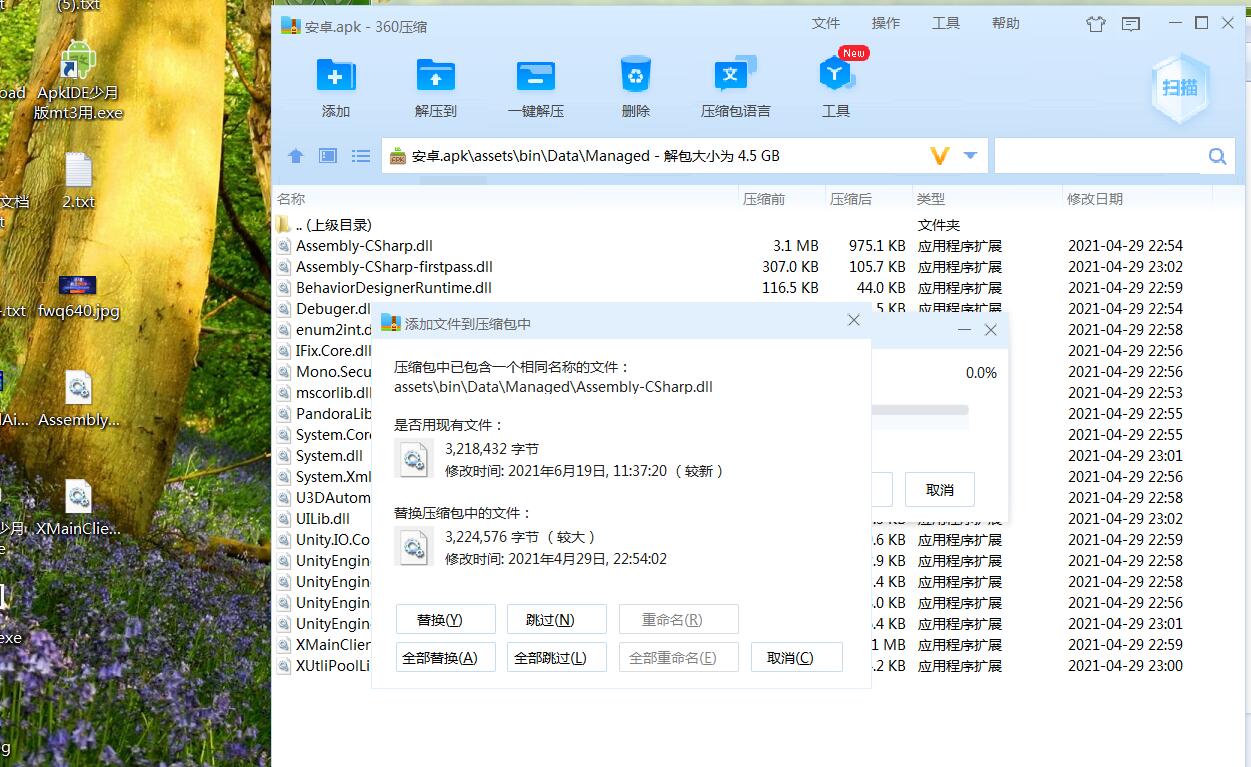Select the BehaviorDesignerRuntime.dll file

point(743,288)
